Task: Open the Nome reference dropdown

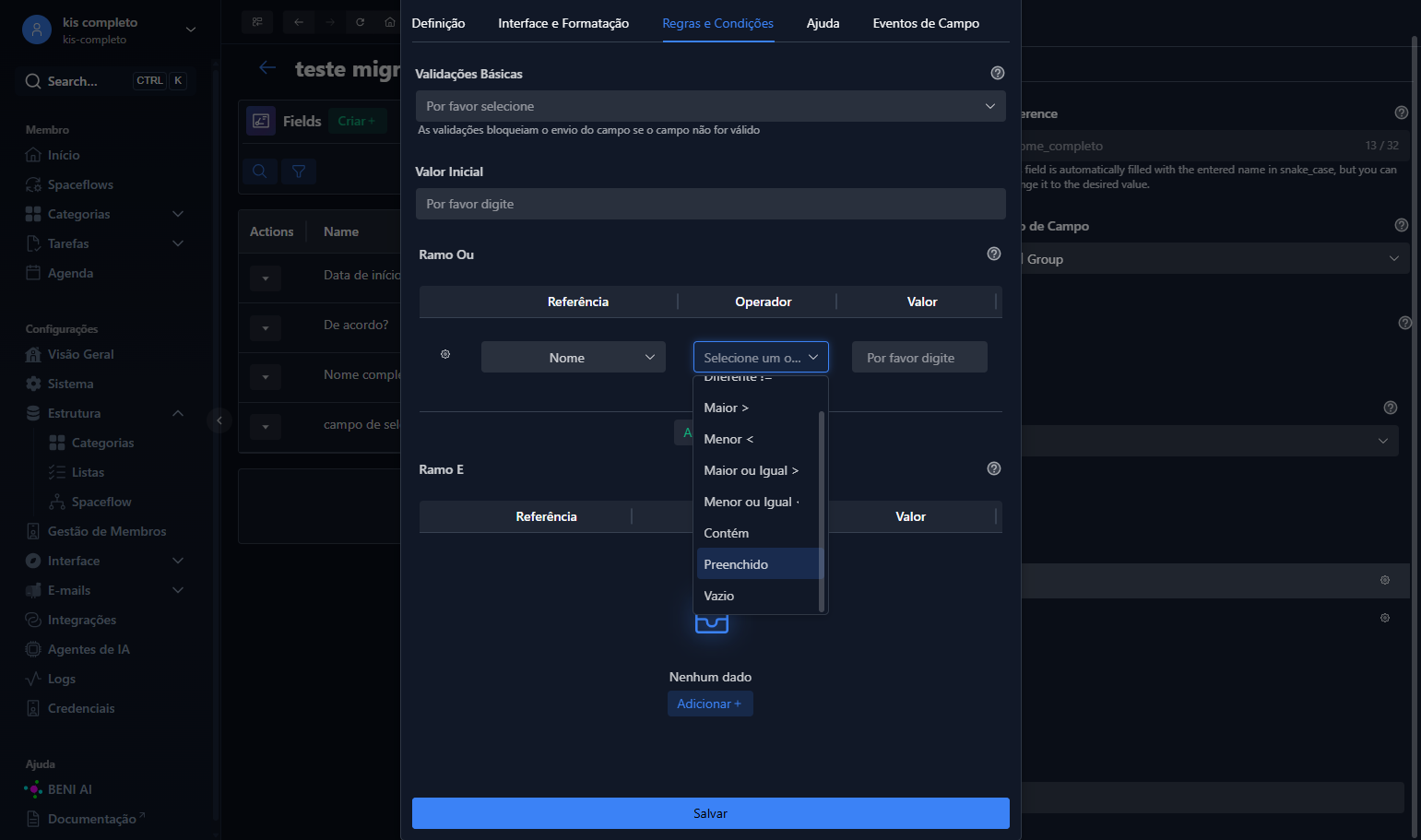Action: coord(574,358)
